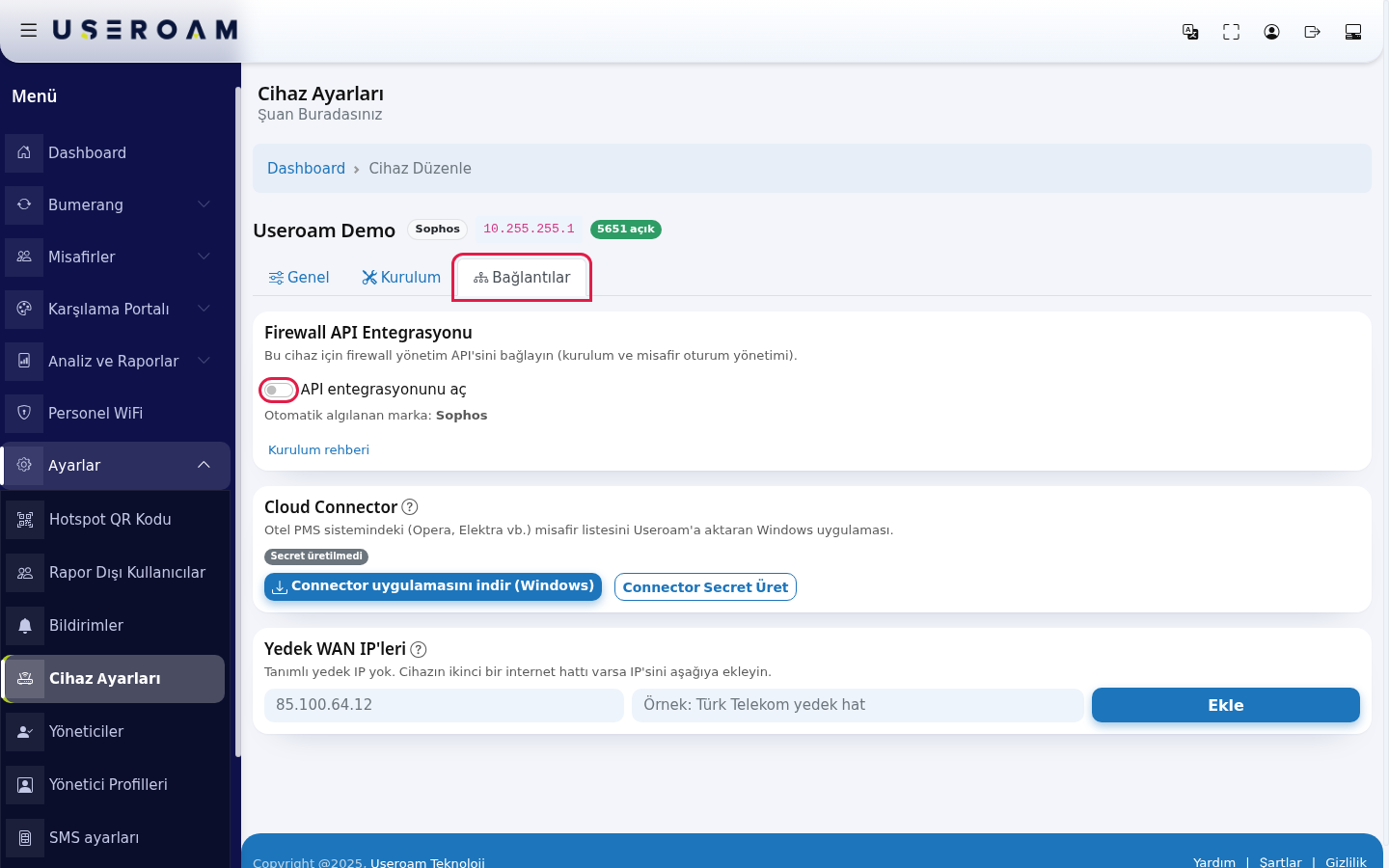Open Yönetici Profilleri menu item
This screenshot has width=1389, height=868.
(114, 785)
